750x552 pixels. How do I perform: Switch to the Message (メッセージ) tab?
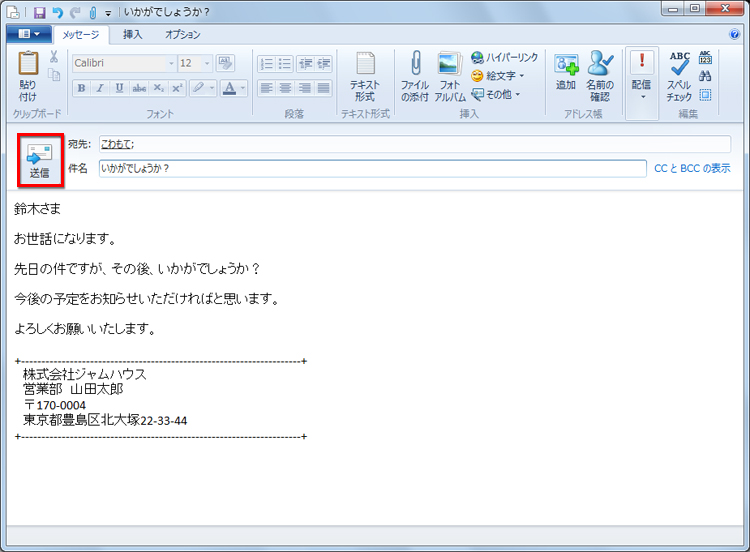[x=81, y=34]
